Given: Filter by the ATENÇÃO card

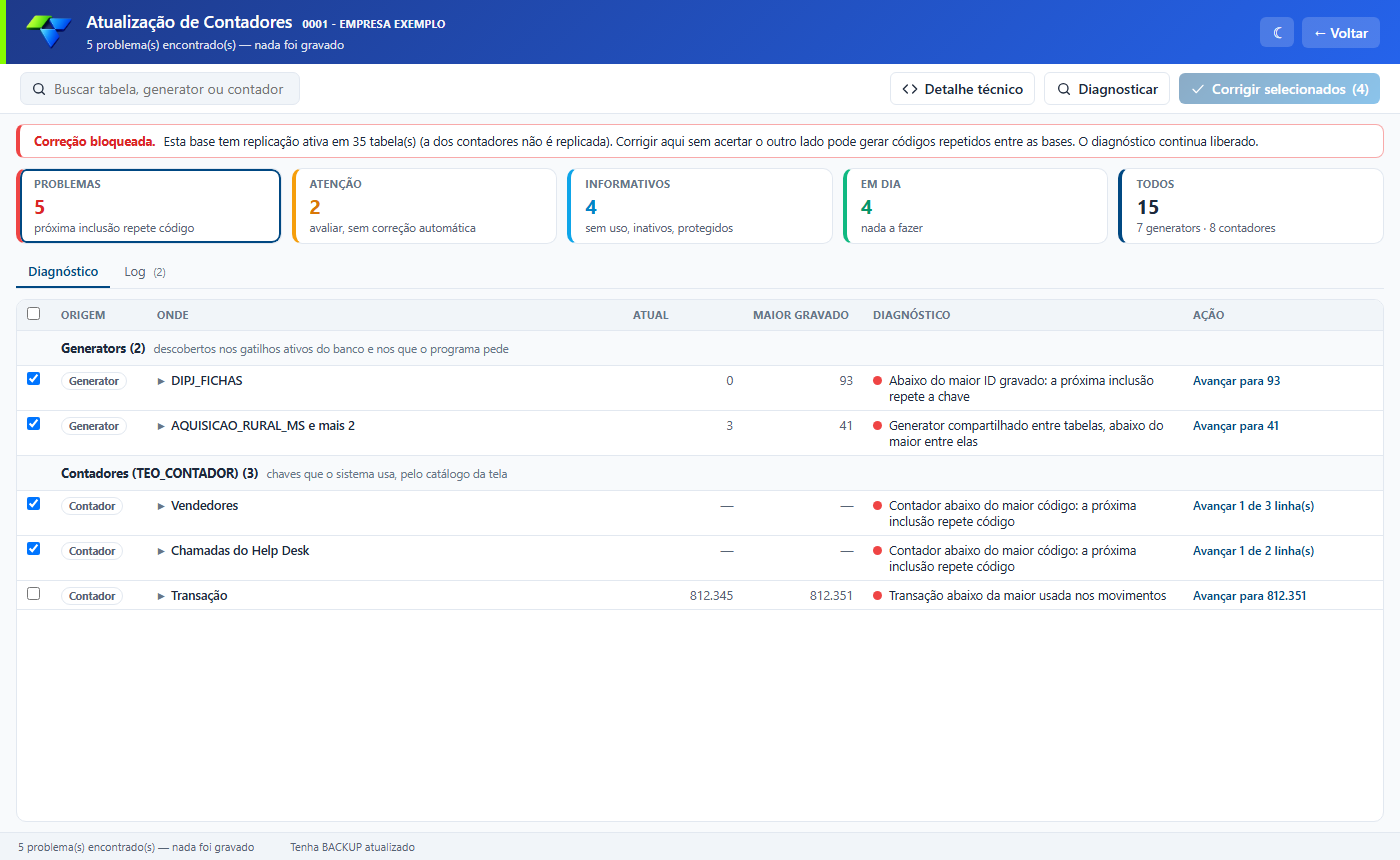Looking at the screenshot, I should 424,206.
